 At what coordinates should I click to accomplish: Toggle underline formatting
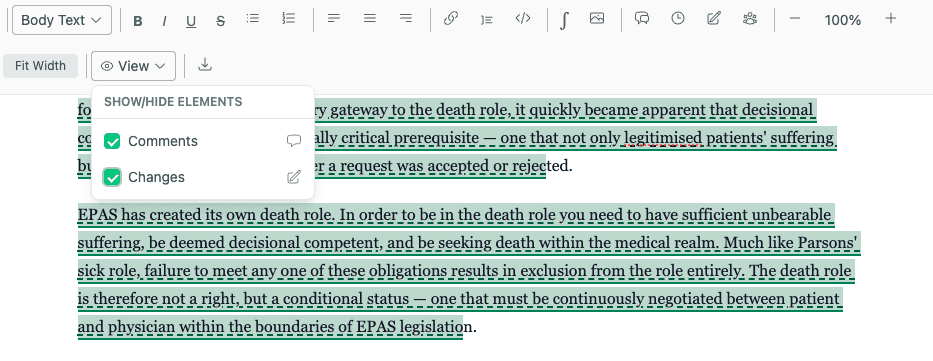(x=191, y=22)
